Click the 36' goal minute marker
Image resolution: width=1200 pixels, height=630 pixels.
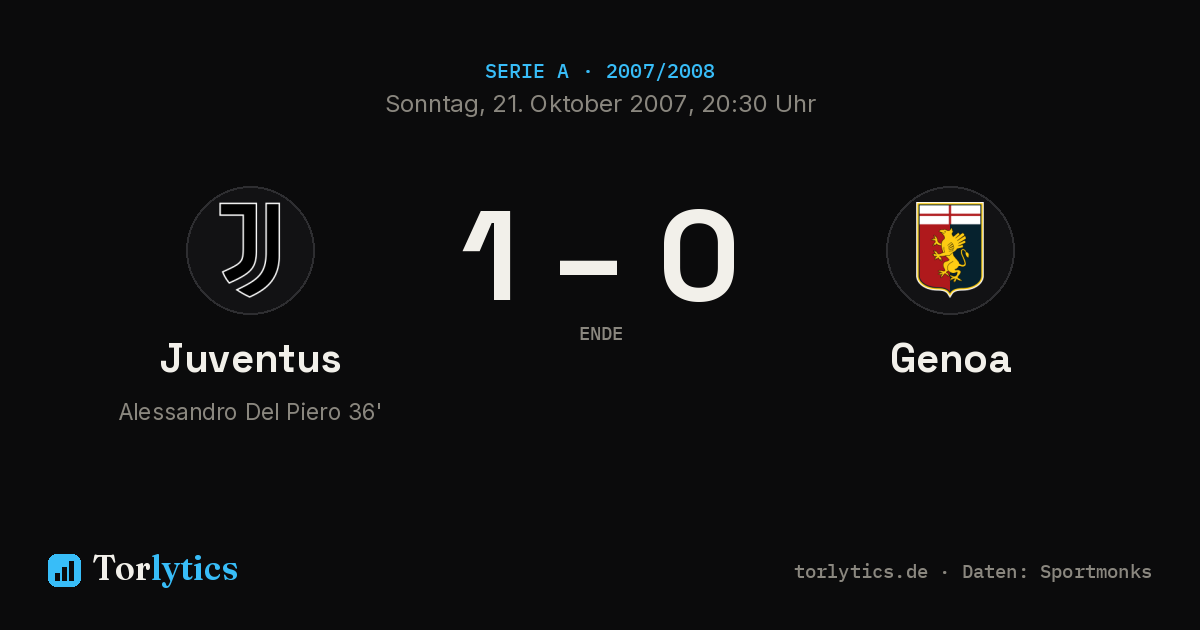point(365,412)
